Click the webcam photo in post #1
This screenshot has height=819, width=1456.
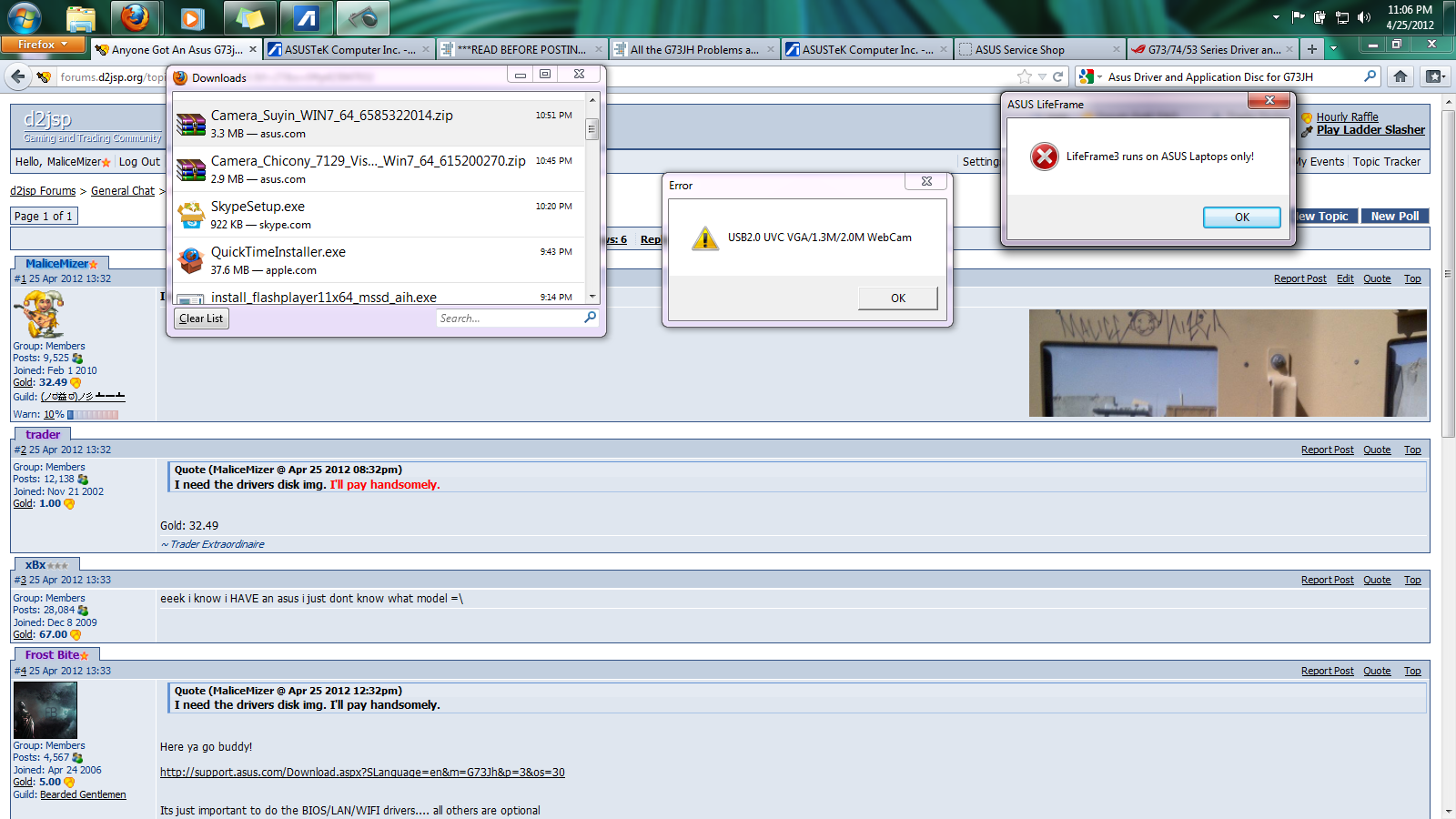(1228, 363)
